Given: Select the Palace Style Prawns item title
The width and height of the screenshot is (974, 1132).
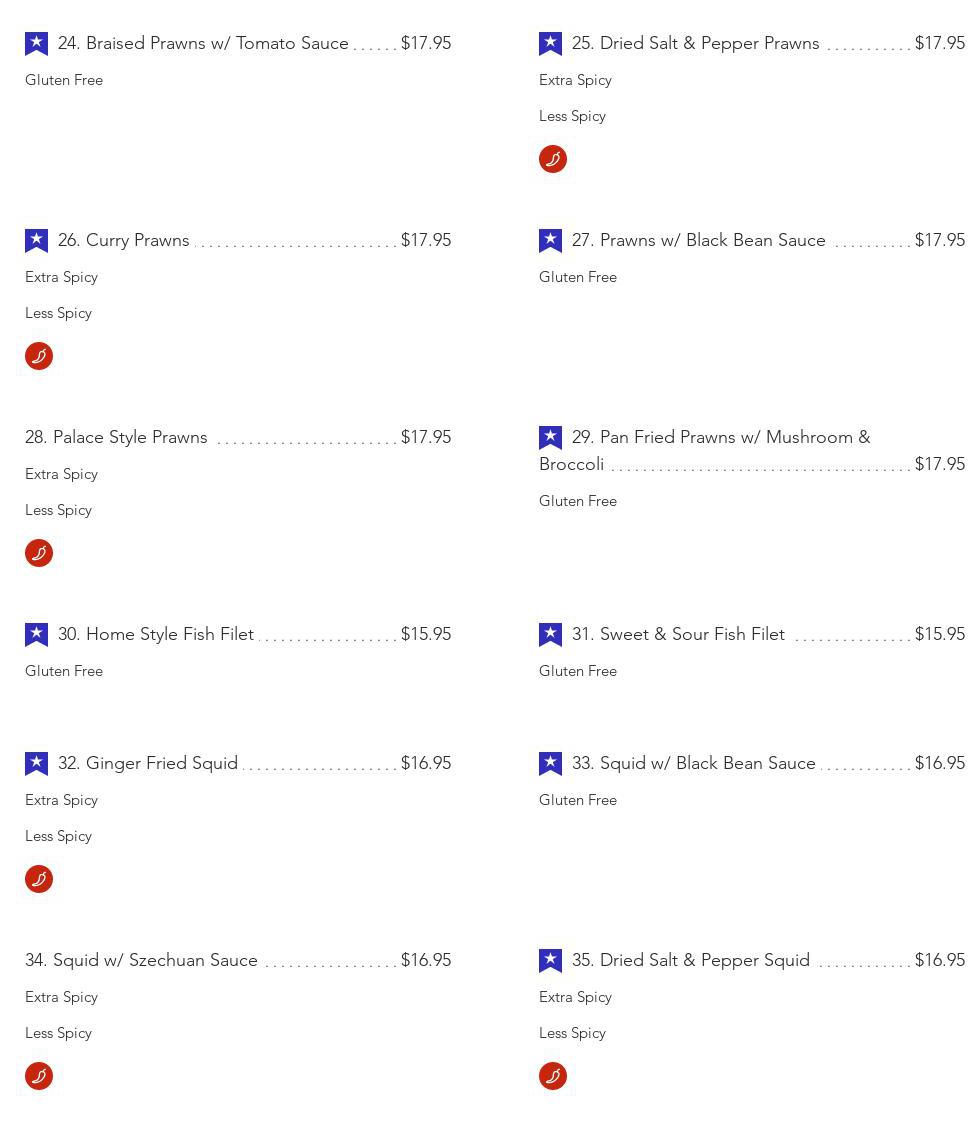Looking at the screenshot, I should pos(116,437).
